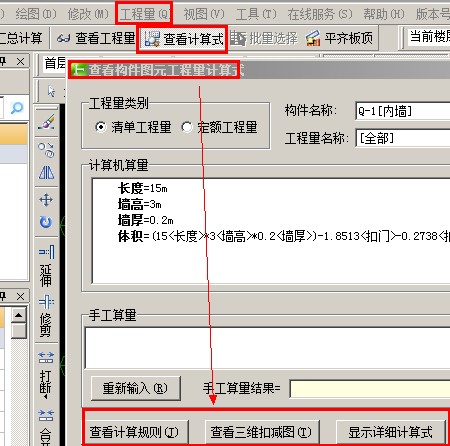This screenshot has height=446, width=450.
Task: Select the rotate tool icon
Action: (x=46, y=222)
